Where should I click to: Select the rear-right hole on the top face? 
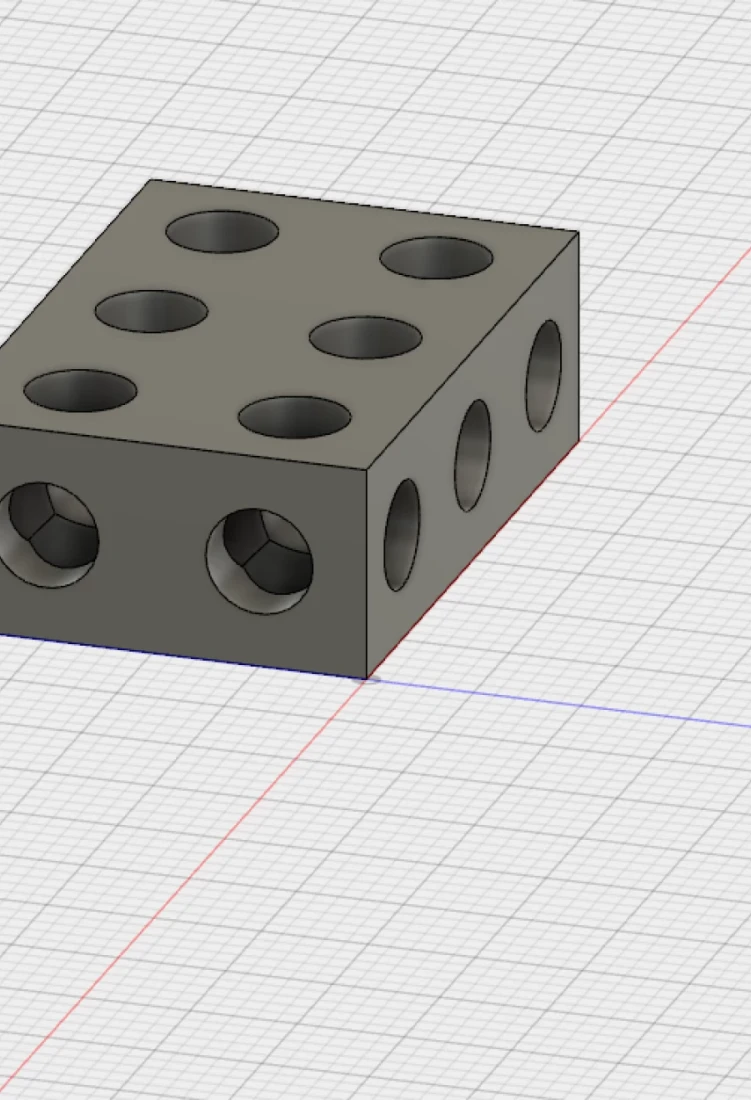436,257
